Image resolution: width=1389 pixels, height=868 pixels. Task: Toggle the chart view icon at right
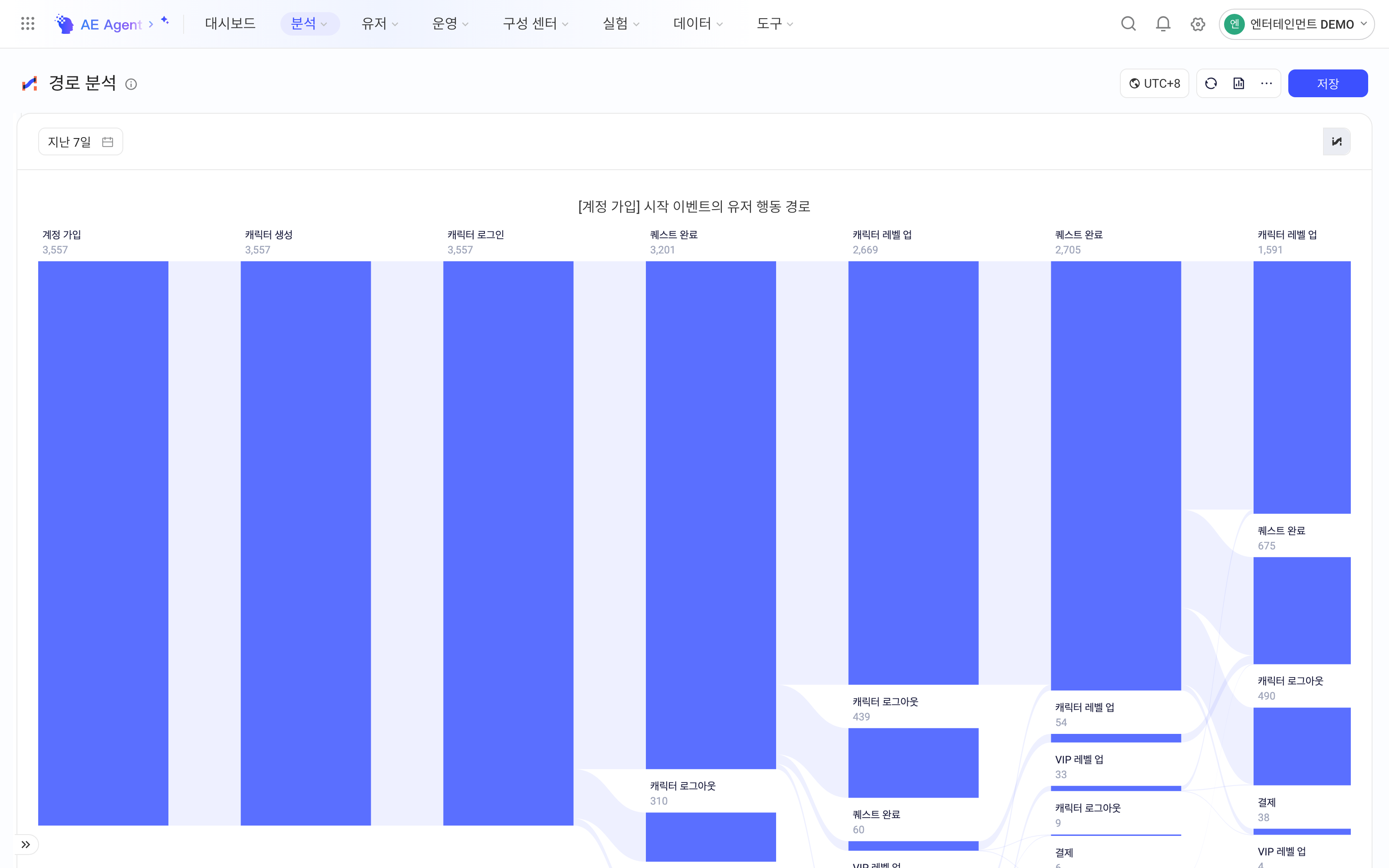tap(1336, 142)
